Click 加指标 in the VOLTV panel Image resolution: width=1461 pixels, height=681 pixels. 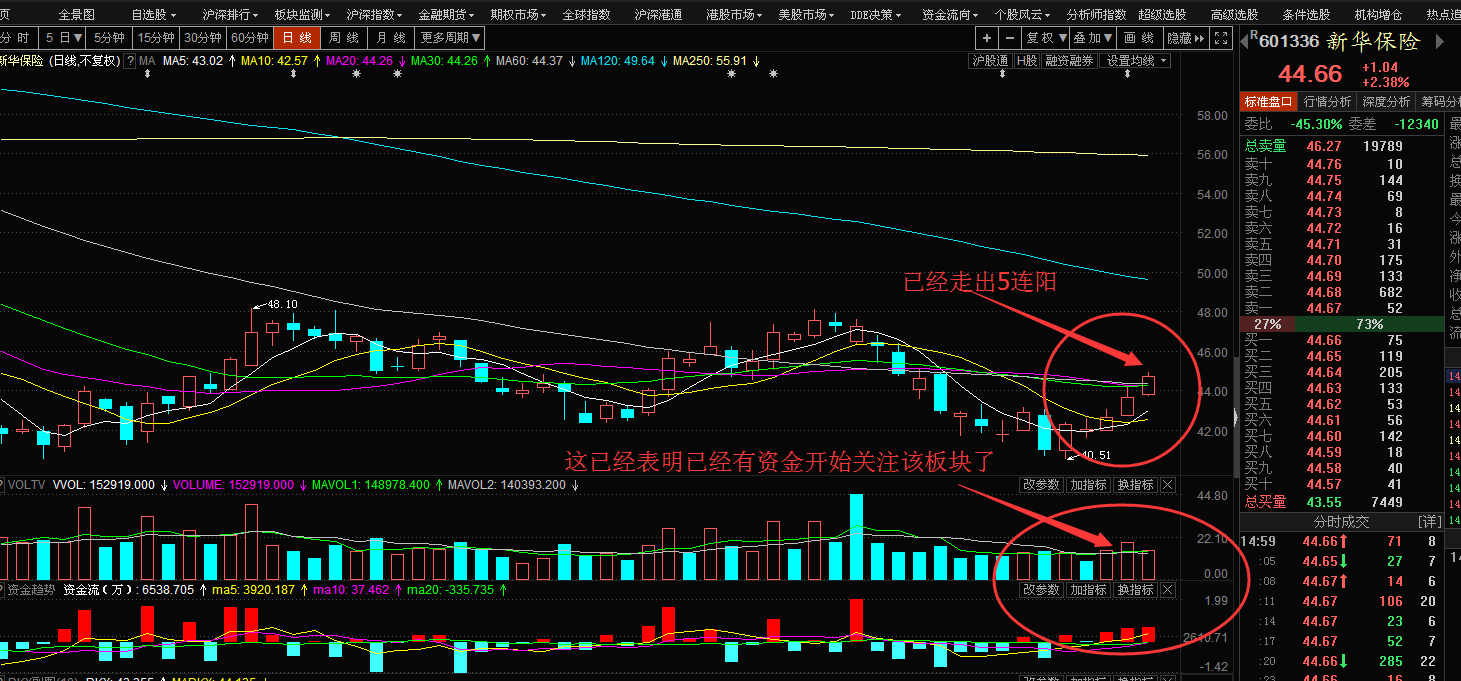pos(1087,485)
